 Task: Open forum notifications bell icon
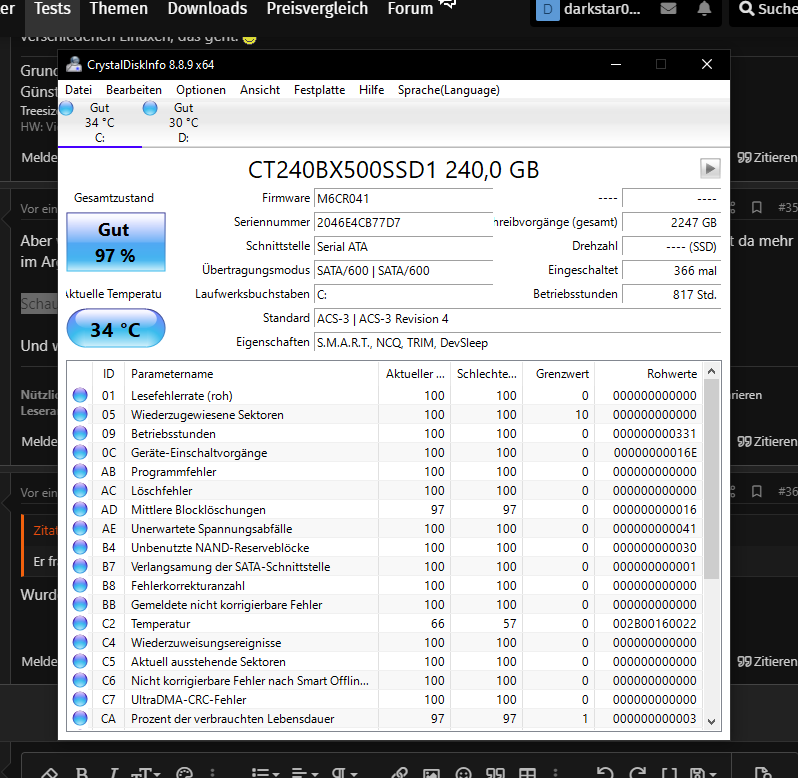[x=704, y=9]
